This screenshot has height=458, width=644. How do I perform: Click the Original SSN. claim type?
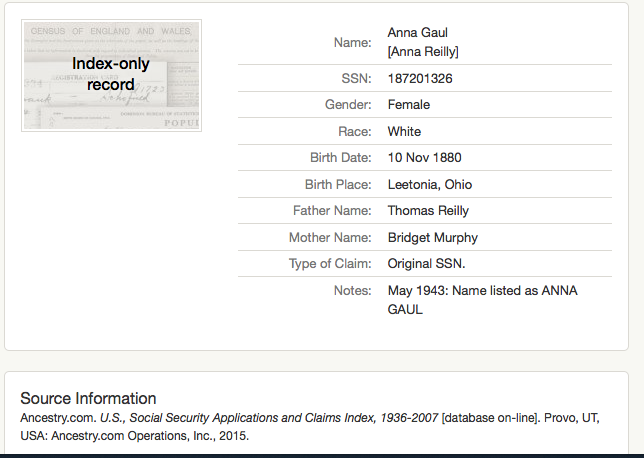pyautogui.click(x=426, y=264)
